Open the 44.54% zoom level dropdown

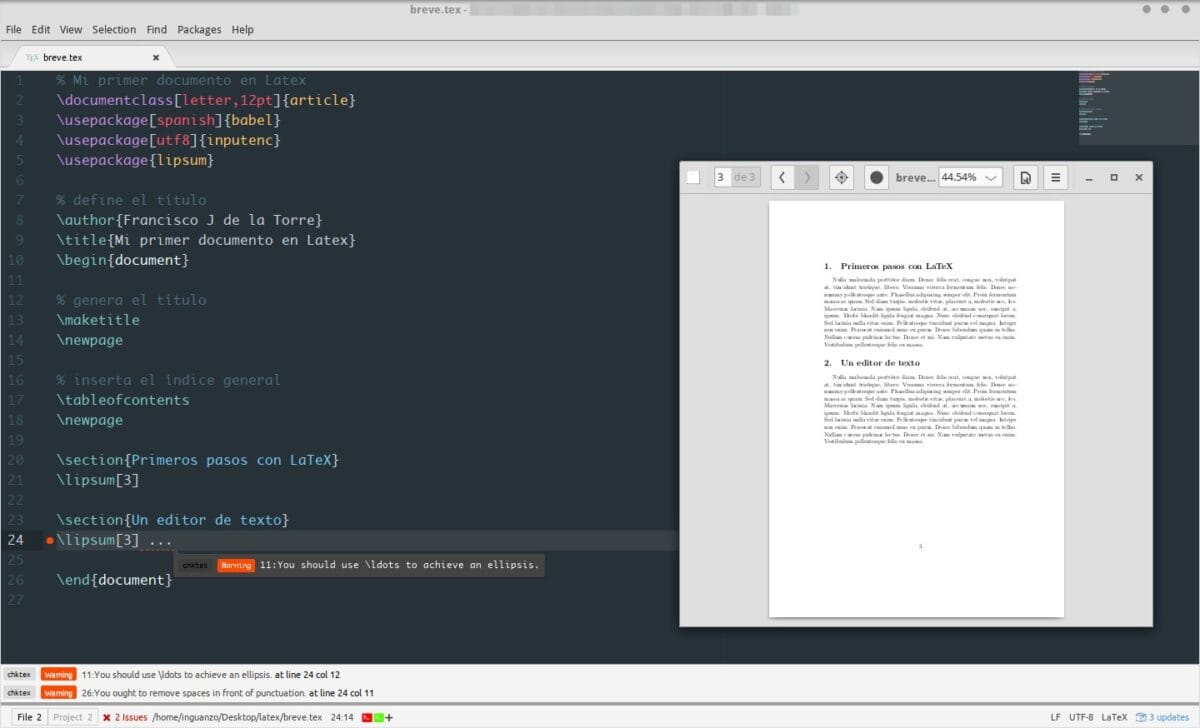point(972,177)
